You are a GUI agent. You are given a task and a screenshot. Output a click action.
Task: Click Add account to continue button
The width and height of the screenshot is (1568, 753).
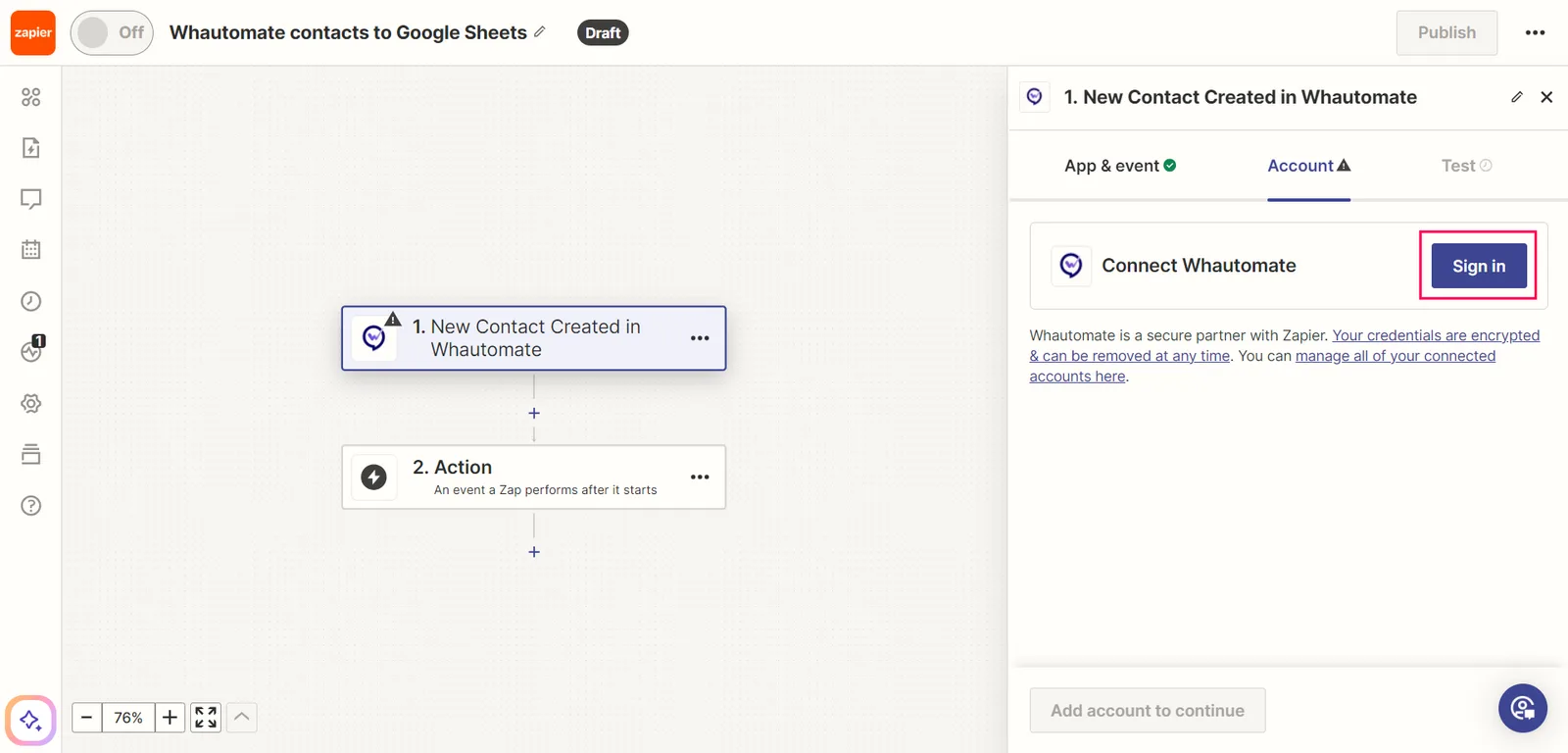[x=1148, y=711]
